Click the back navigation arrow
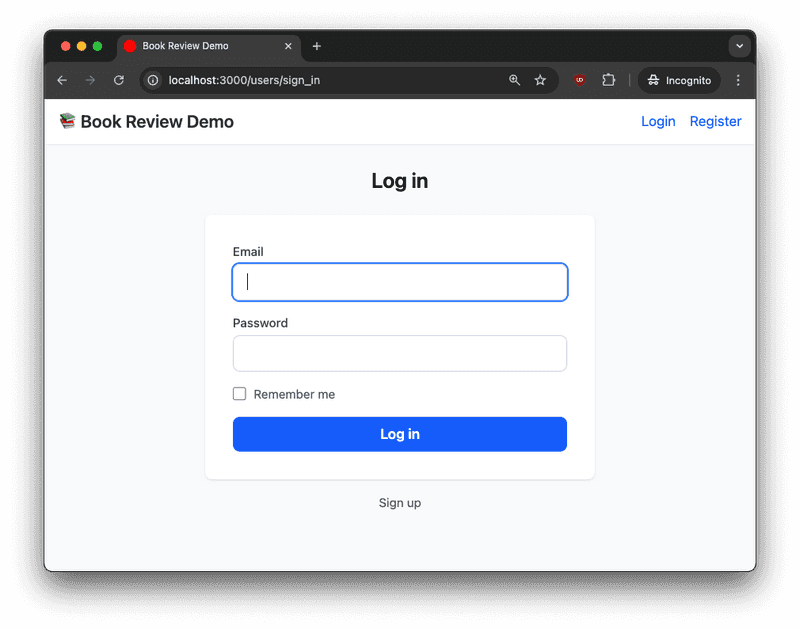The height and width of the screenshot is (630, 800). point(61,80)
